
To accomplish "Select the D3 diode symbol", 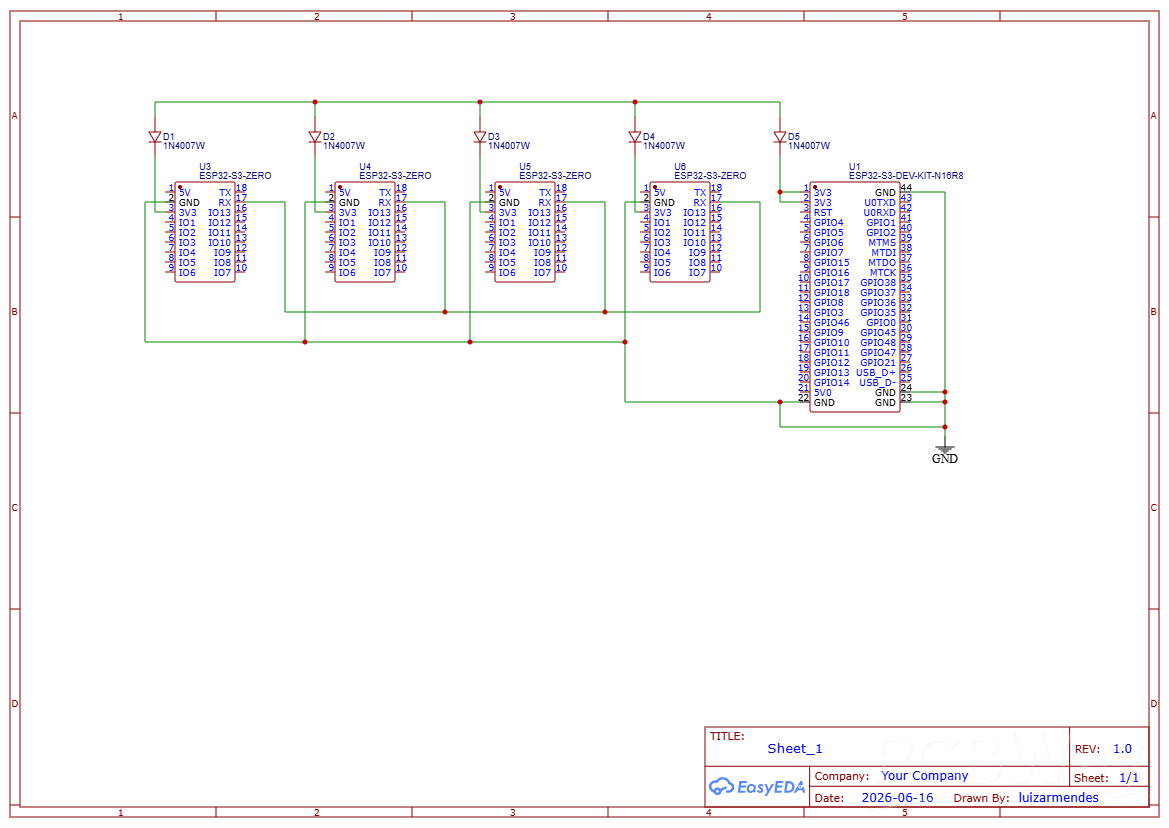I will [479, 137].
